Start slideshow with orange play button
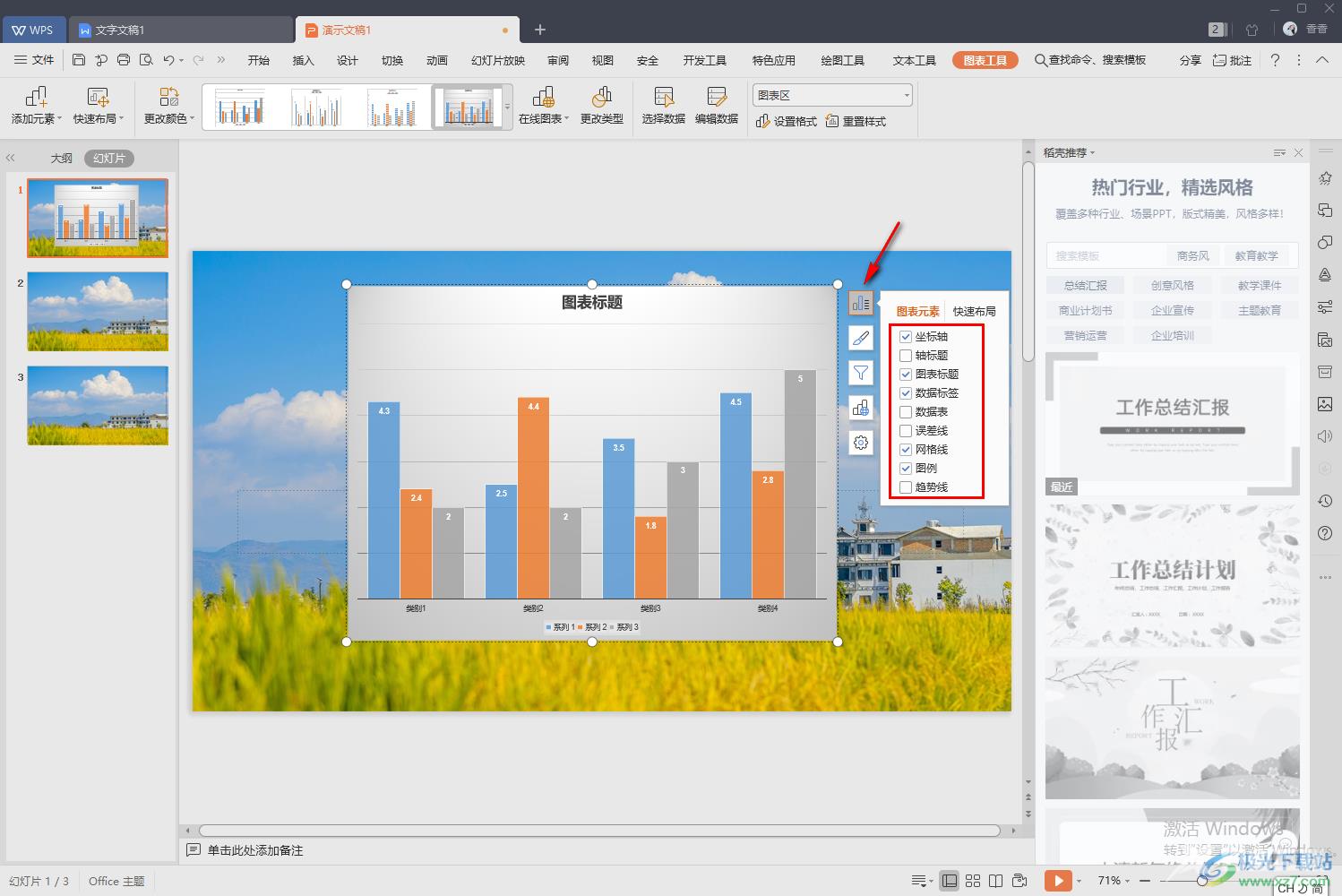The image size is (1342, 896). click(1058, 881)
